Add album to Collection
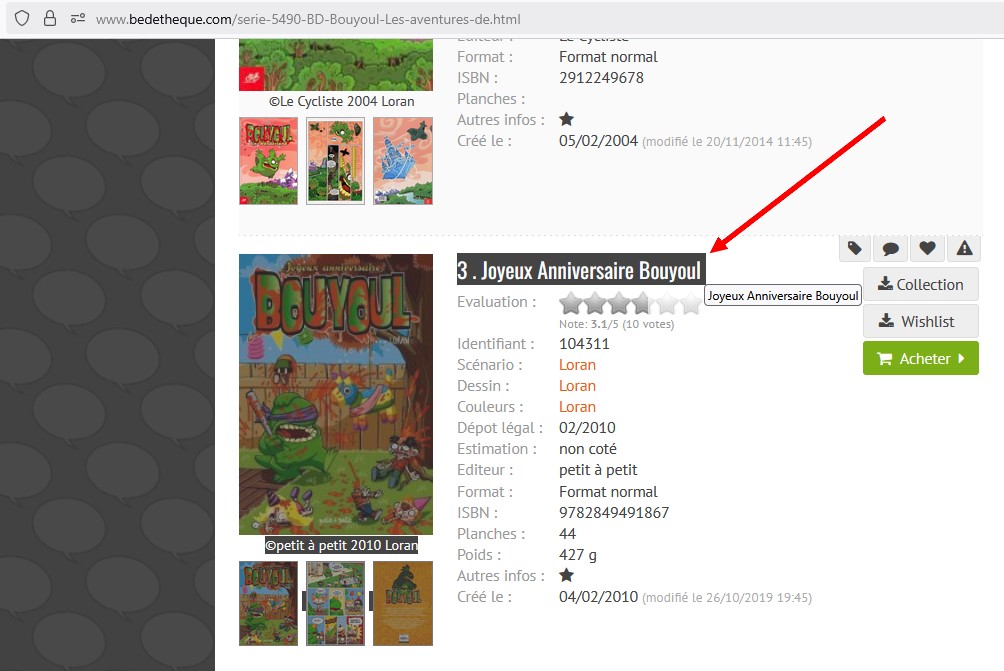Viewport: 1004px width, 671px height. (x=921, y=284)
